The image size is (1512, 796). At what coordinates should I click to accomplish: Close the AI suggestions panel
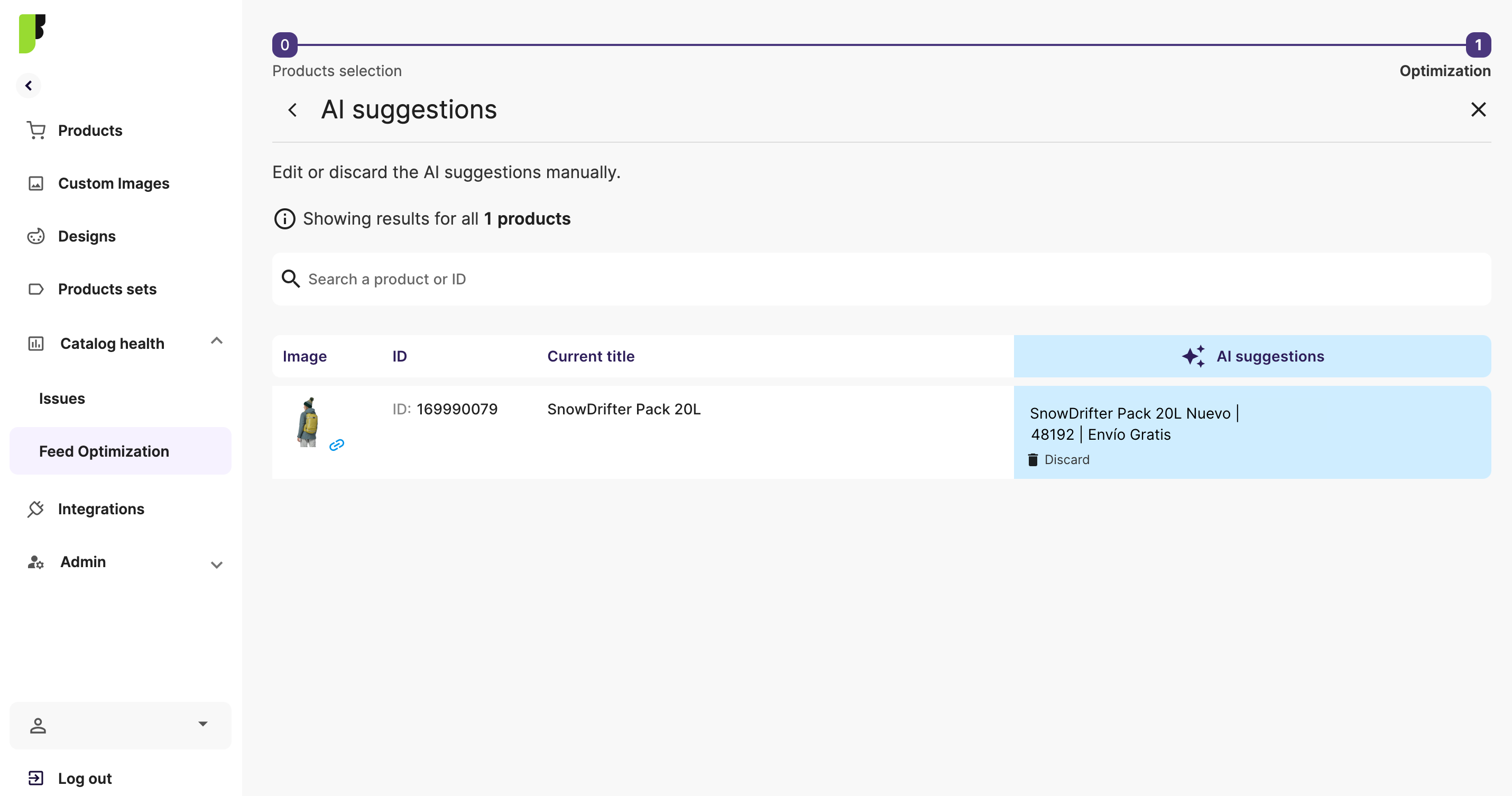coord(1478,110)
